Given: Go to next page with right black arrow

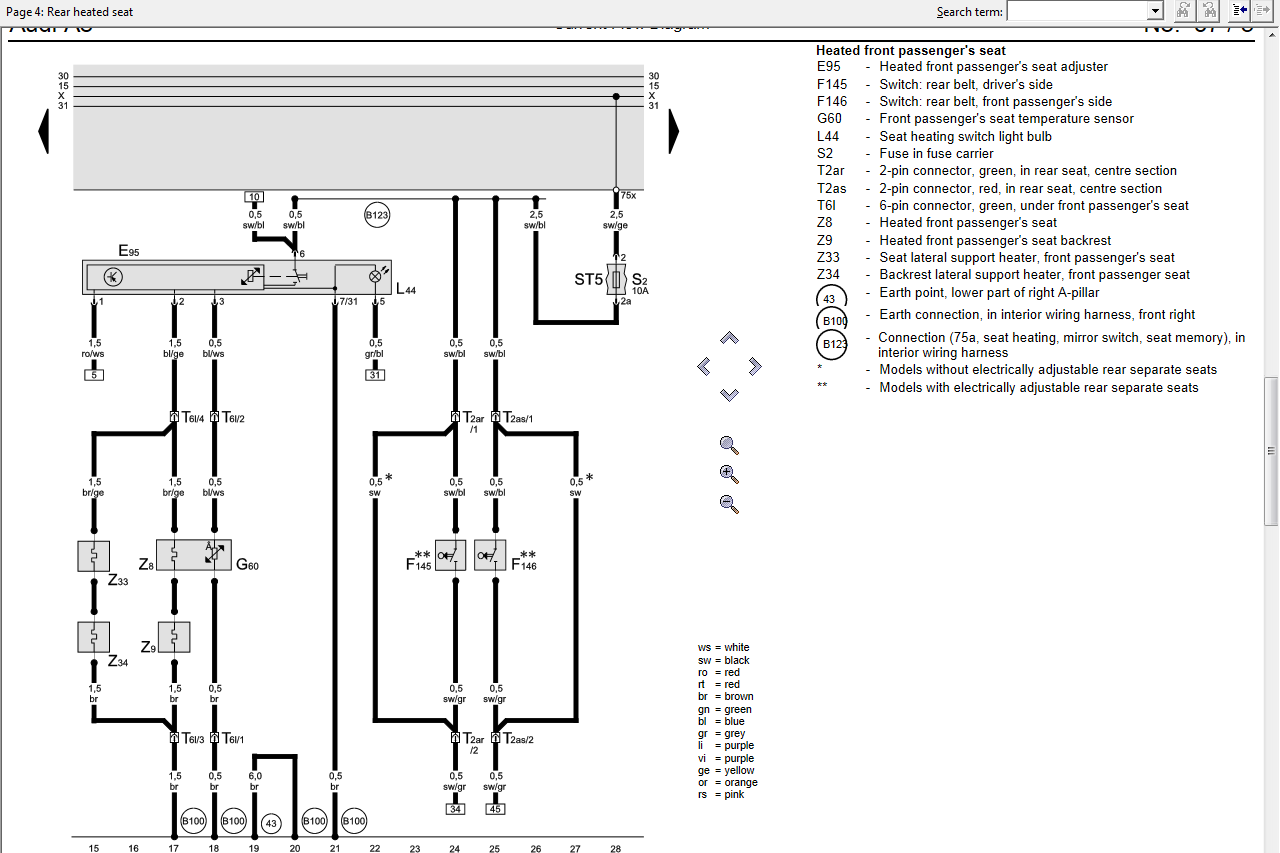Looking at the screenshot, I should coord(674,130).
